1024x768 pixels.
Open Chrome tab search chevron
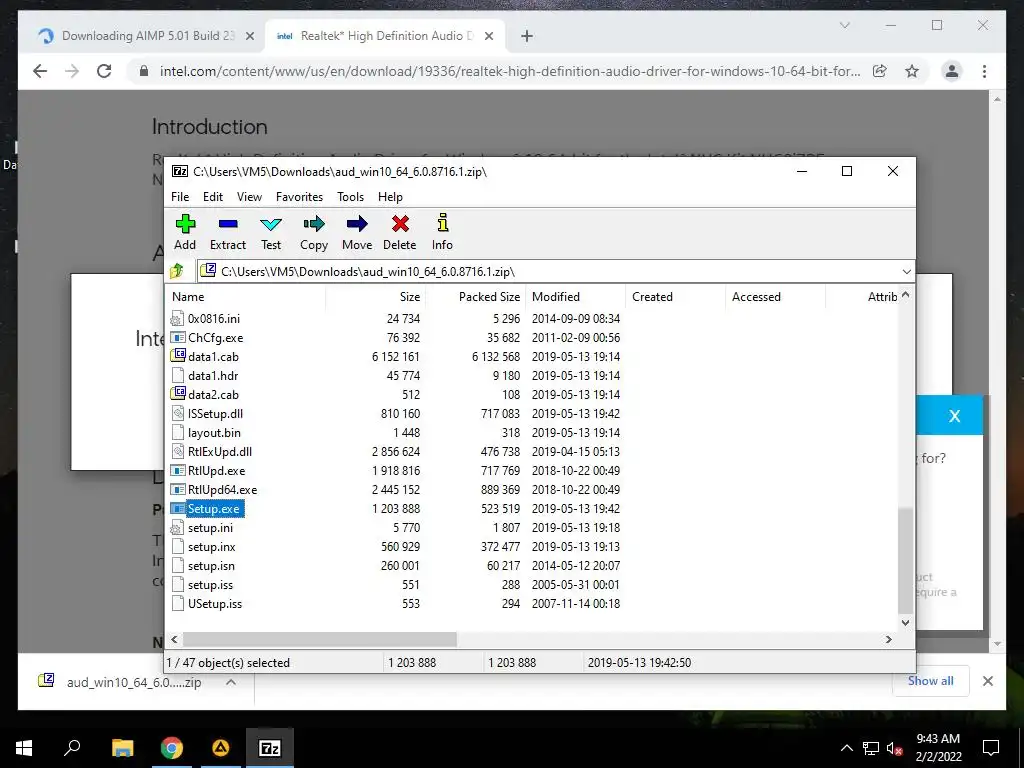point(844,25)
